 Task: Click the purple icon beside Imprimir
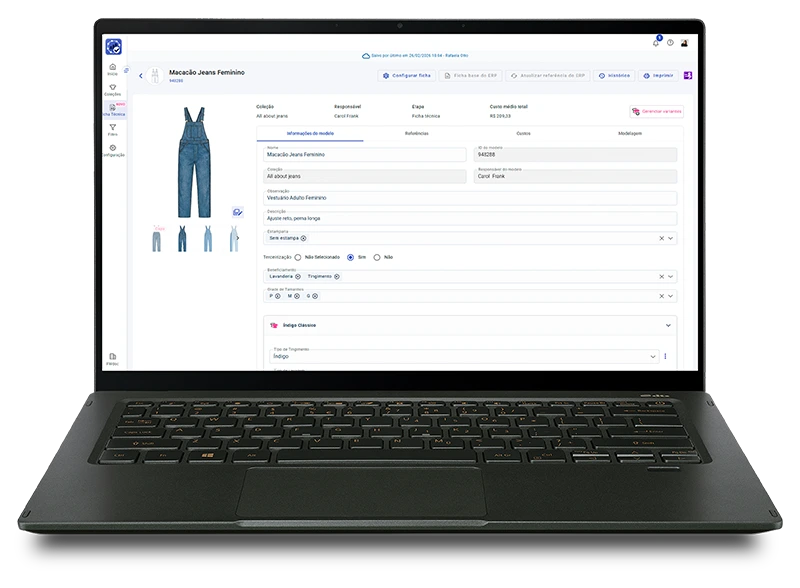pos(688,76)
